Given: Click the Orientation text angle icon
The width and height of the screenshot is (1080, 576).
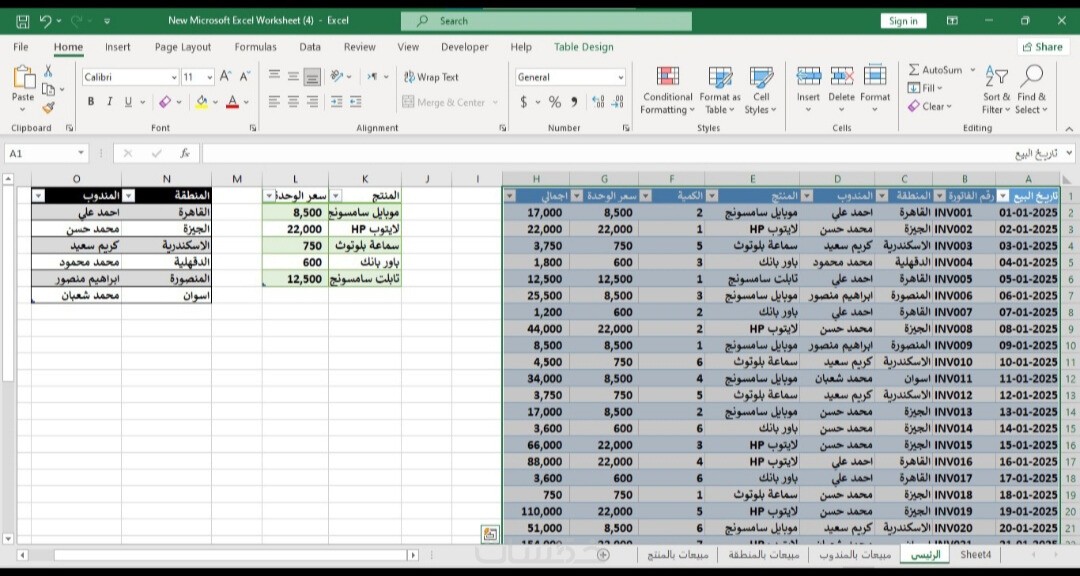Looking at the screenshot, I should click(x=336, y=76).
